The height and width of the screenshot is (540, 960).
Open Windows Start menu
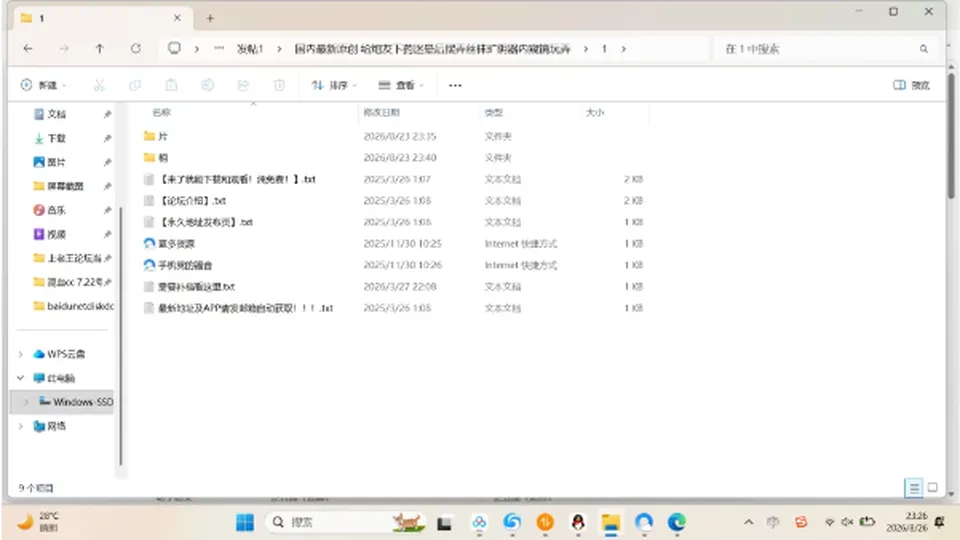pyautogui.click(x=245, y=522)
